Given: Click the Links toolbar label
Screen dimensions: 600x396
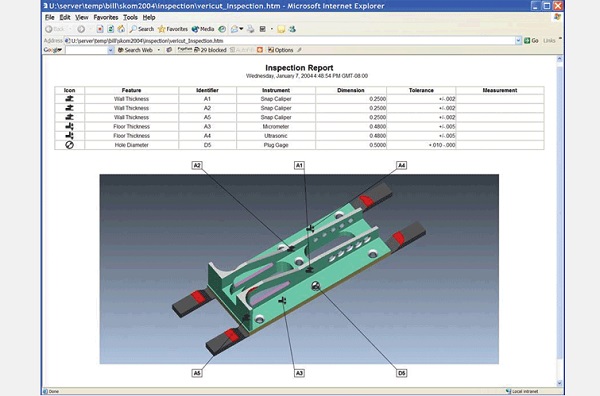Looking at the screenshot, I should pyautogui.click(x=549, y=41).
